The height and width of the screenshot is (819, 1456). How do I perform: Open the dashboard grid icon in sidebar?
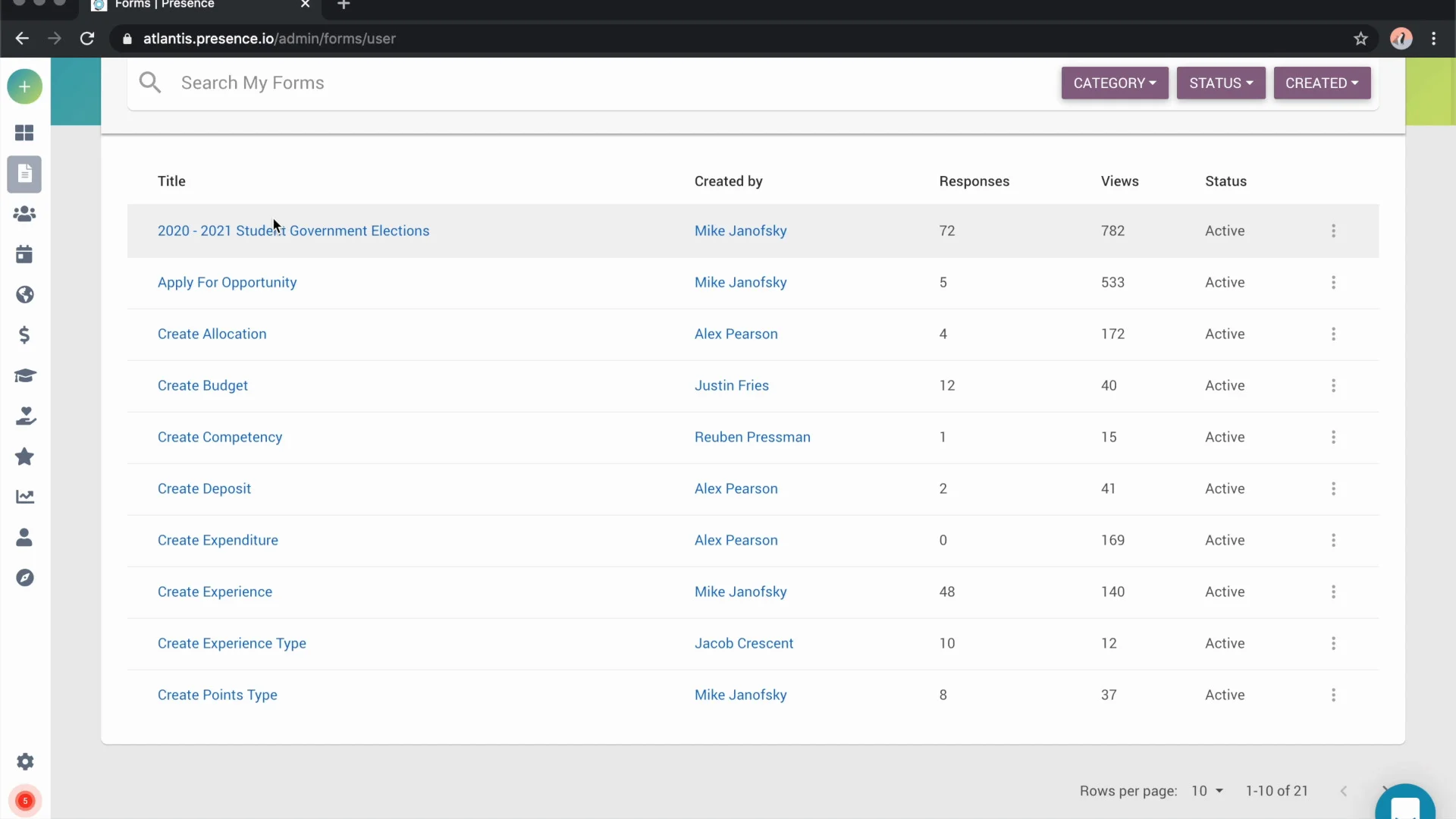[x=24, y=133]
